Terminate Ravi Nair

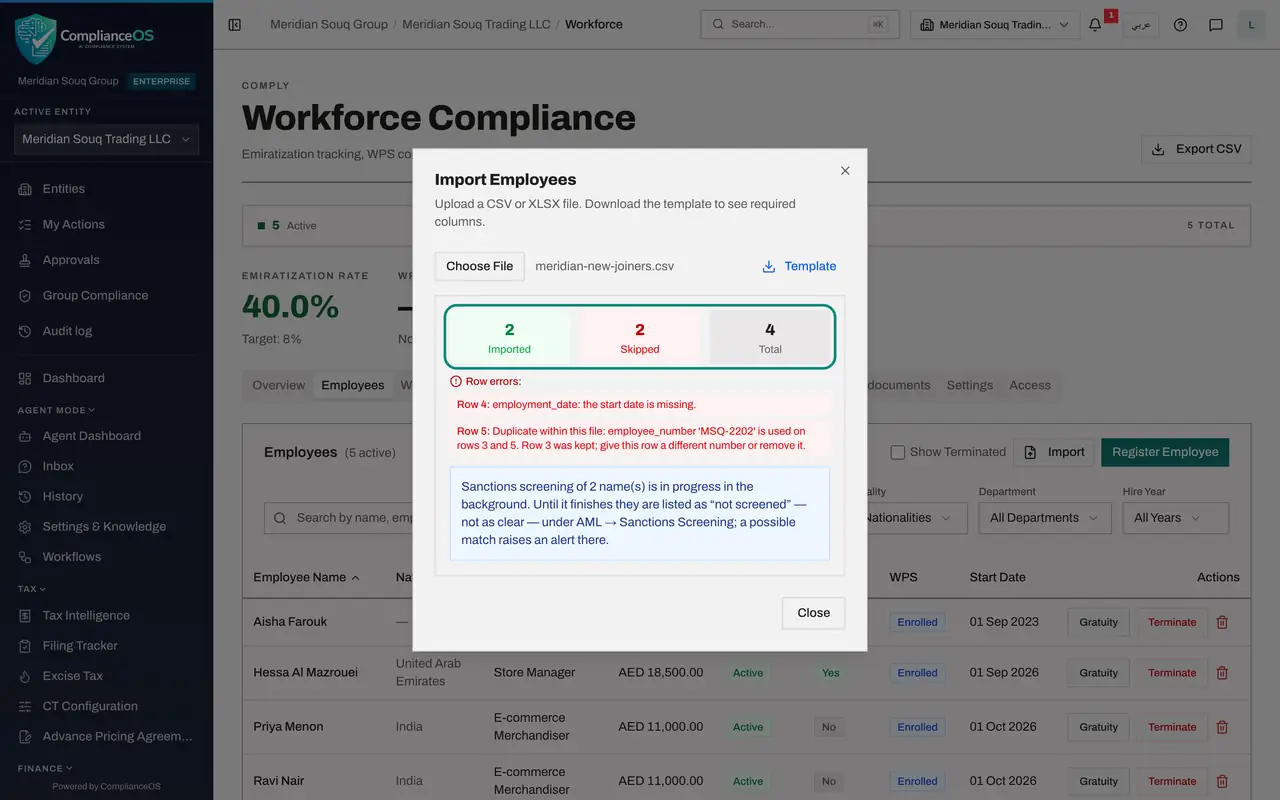[1172, 781]
